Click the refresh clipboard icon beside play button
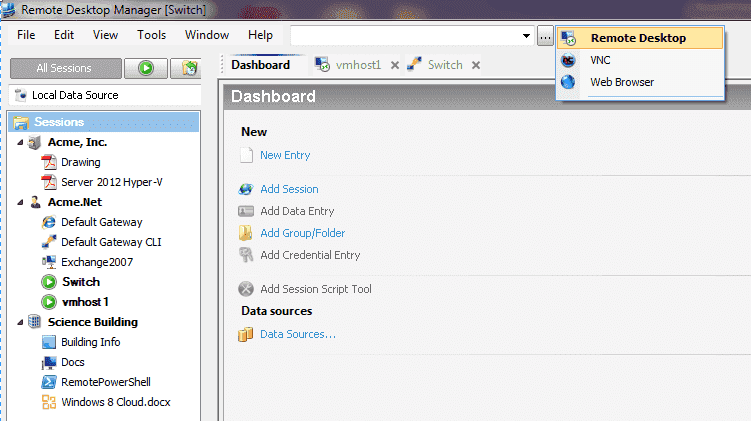751x421 pixels. click(x=190, y=68)
